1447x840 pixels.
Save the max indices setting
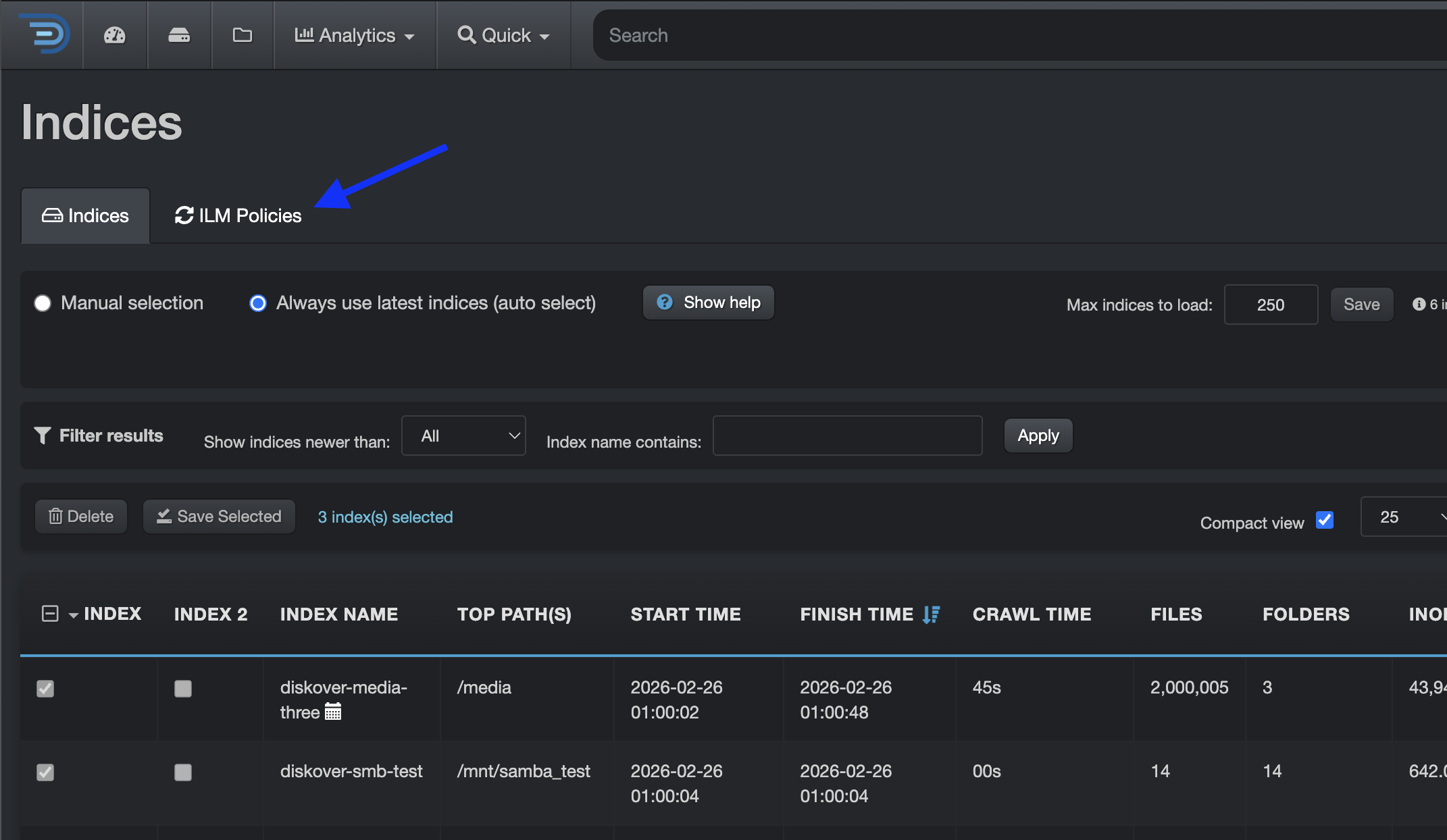(1361, 305)
